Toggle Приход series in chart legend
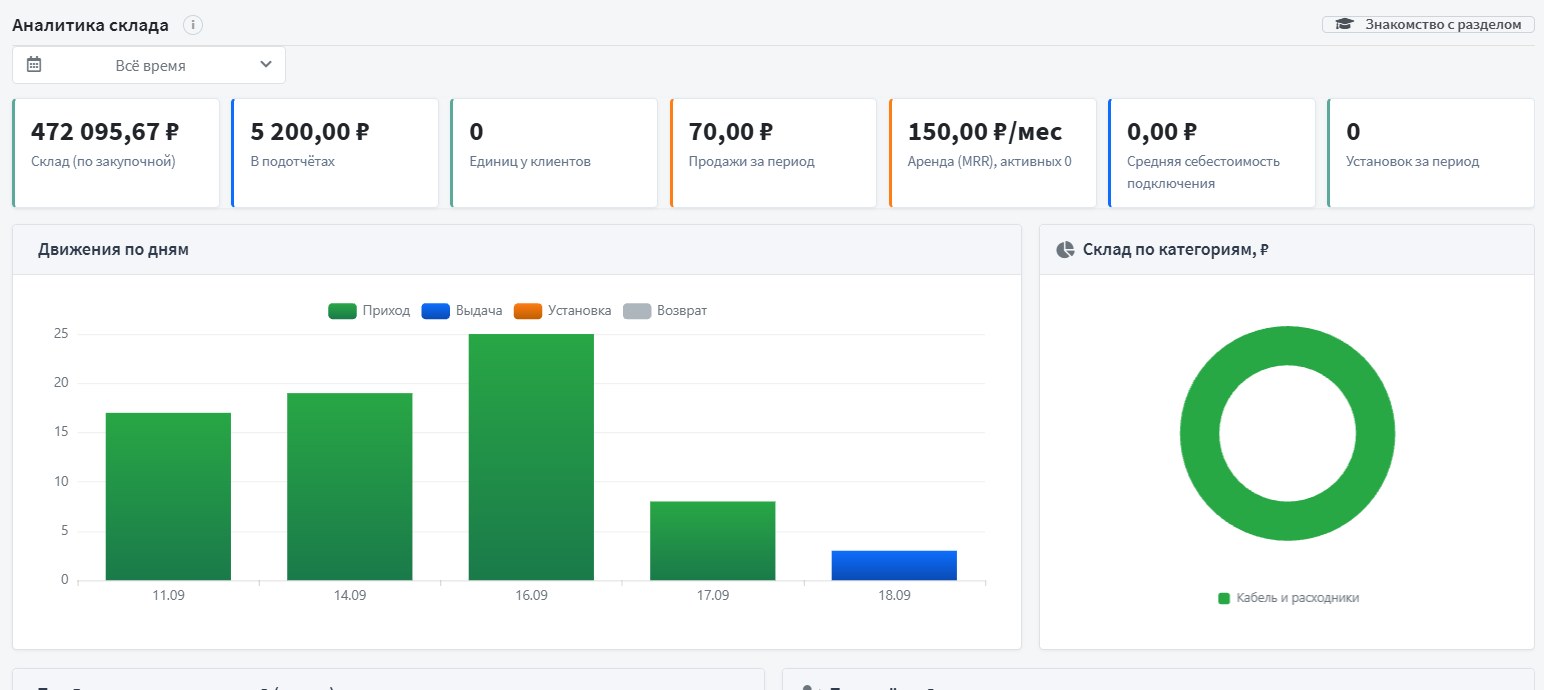Viewport: 1544px width, 690px height. [369, 311]
